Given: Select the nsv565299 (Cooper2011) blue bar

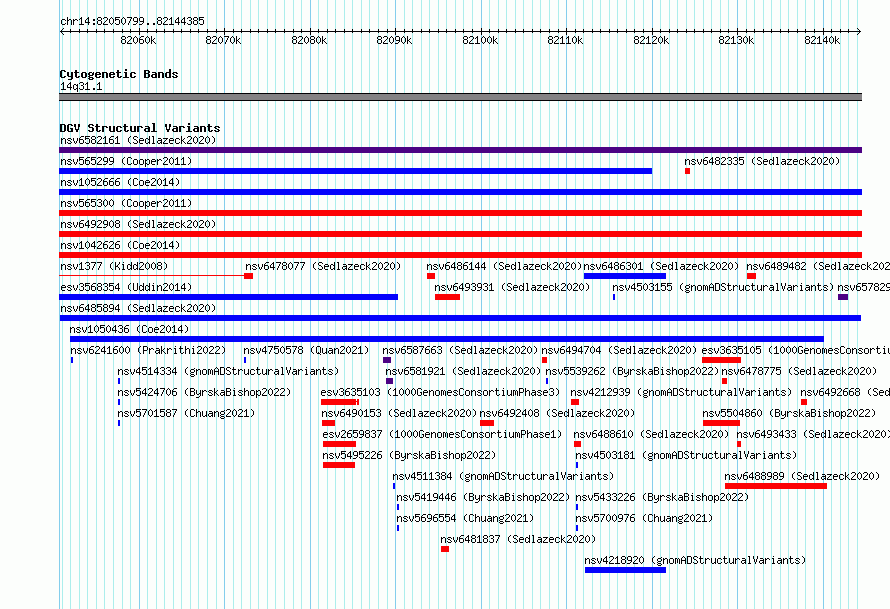Looking at the screenshot, I should [355, 171].
